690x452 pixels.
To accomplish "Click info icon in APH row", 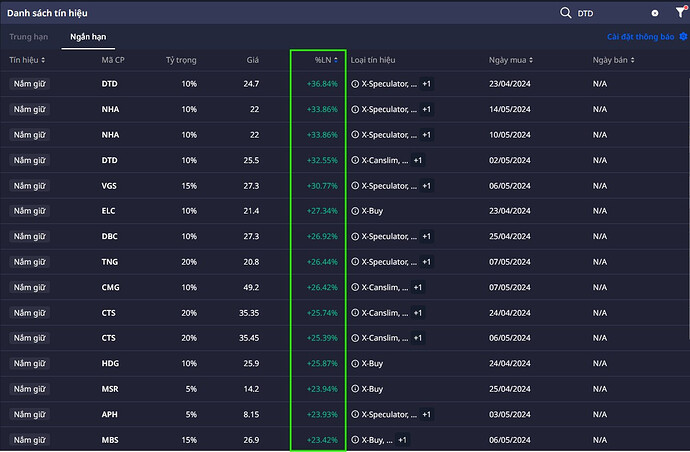I will [x=355, y=415].
